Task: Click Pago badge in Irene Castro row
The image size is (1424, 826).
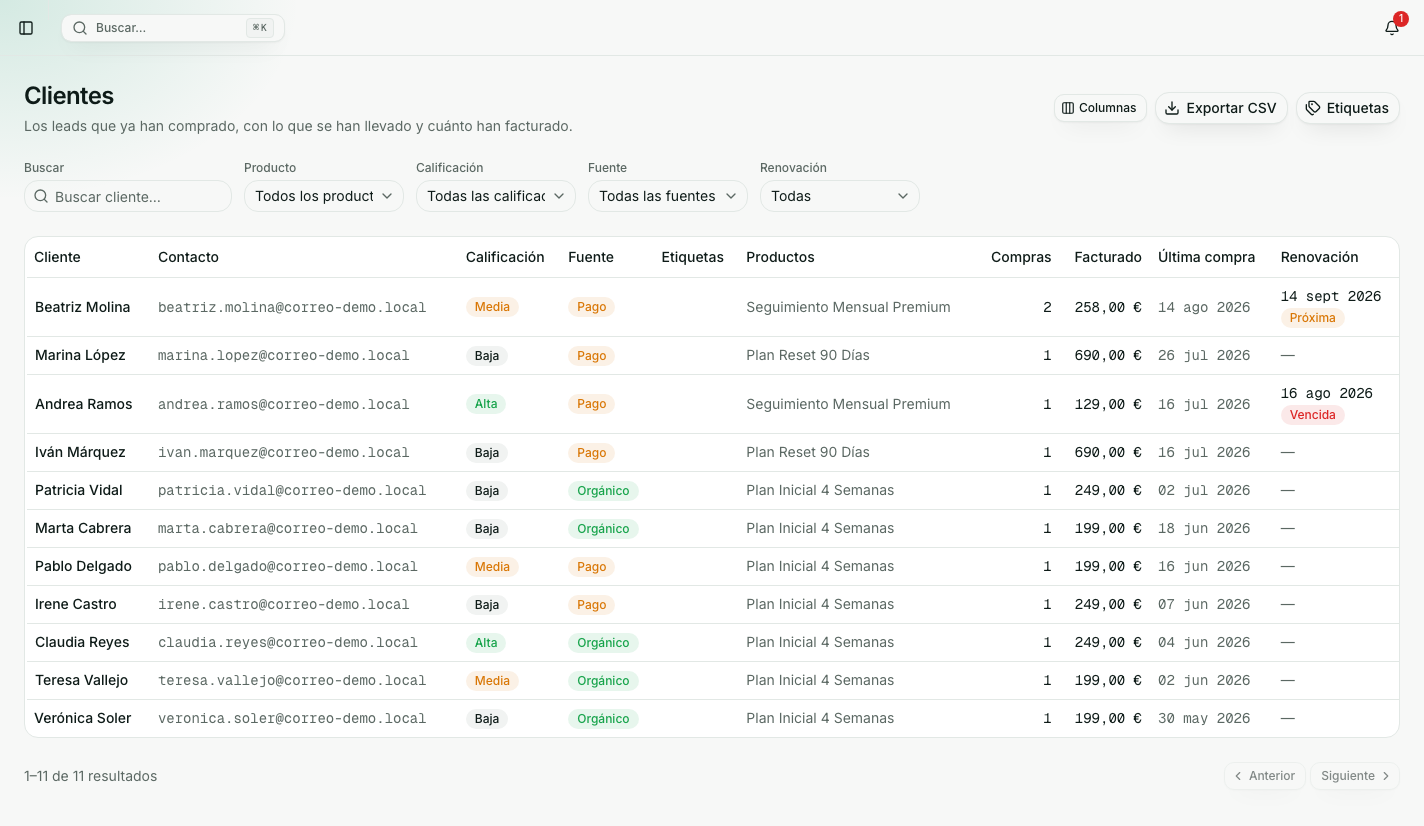Action: [591, 604]
